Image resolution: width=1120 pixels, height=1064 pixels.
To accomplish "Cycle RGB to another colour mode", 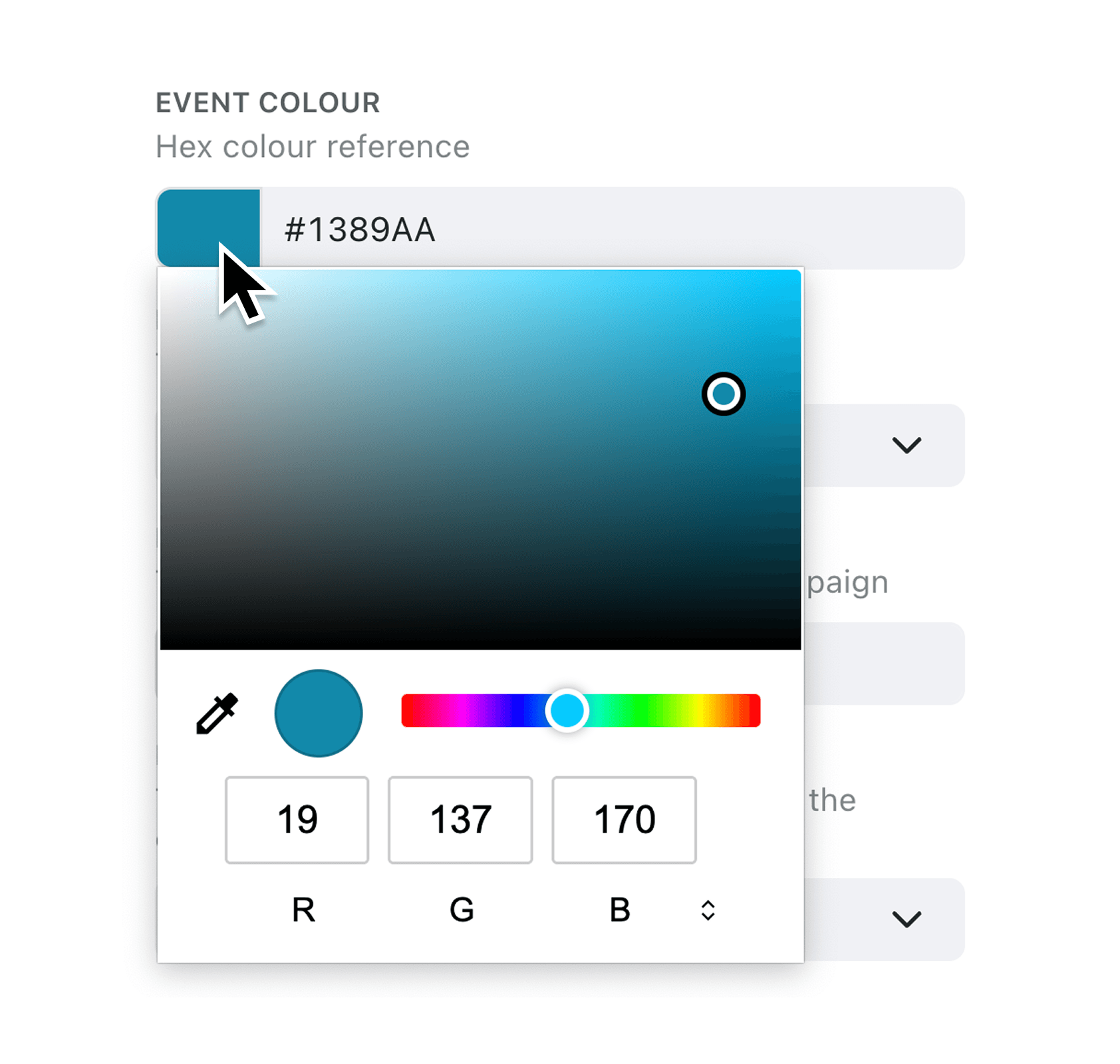I will (x=708, y=910).
